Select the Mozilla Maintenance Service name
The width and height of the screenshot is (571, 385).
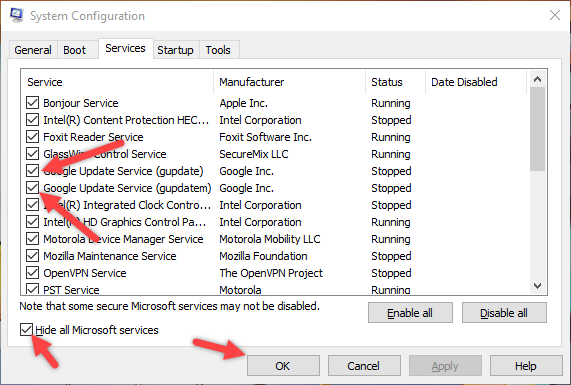[x=110, y=256]
